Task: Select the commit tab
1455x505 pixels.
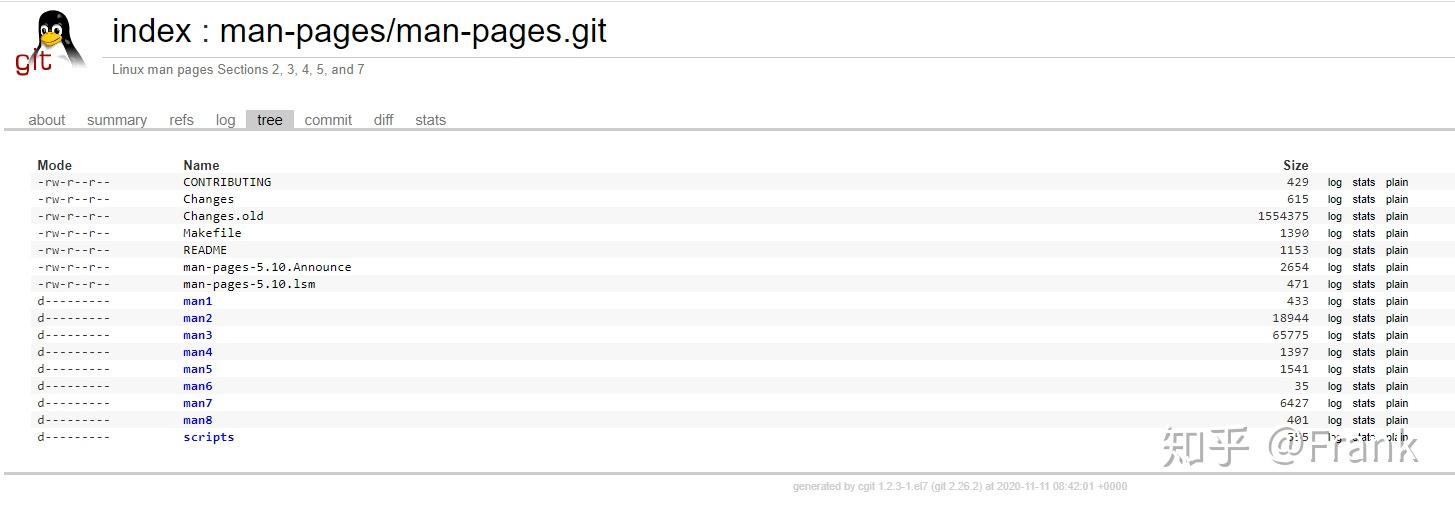Action: tap(328, 120)
